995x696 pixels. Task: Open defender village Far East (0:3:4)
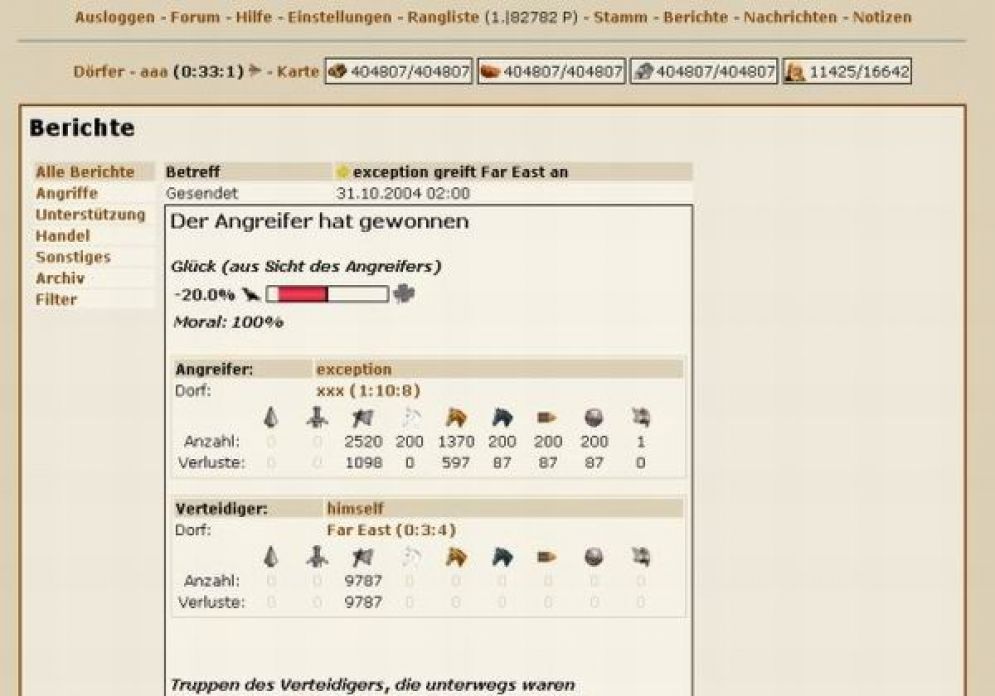pos(392,530)
